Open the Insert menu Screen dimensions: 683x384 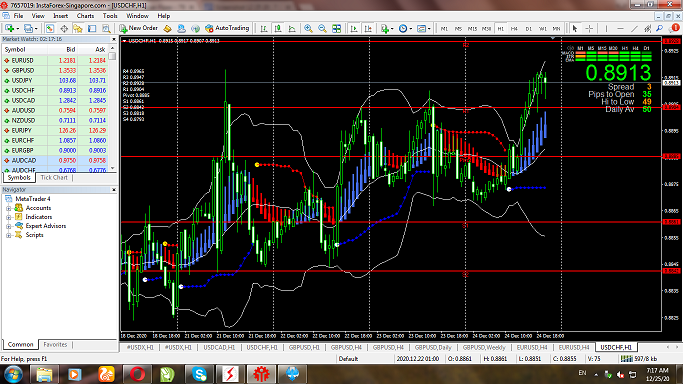(x=61, y=16)
